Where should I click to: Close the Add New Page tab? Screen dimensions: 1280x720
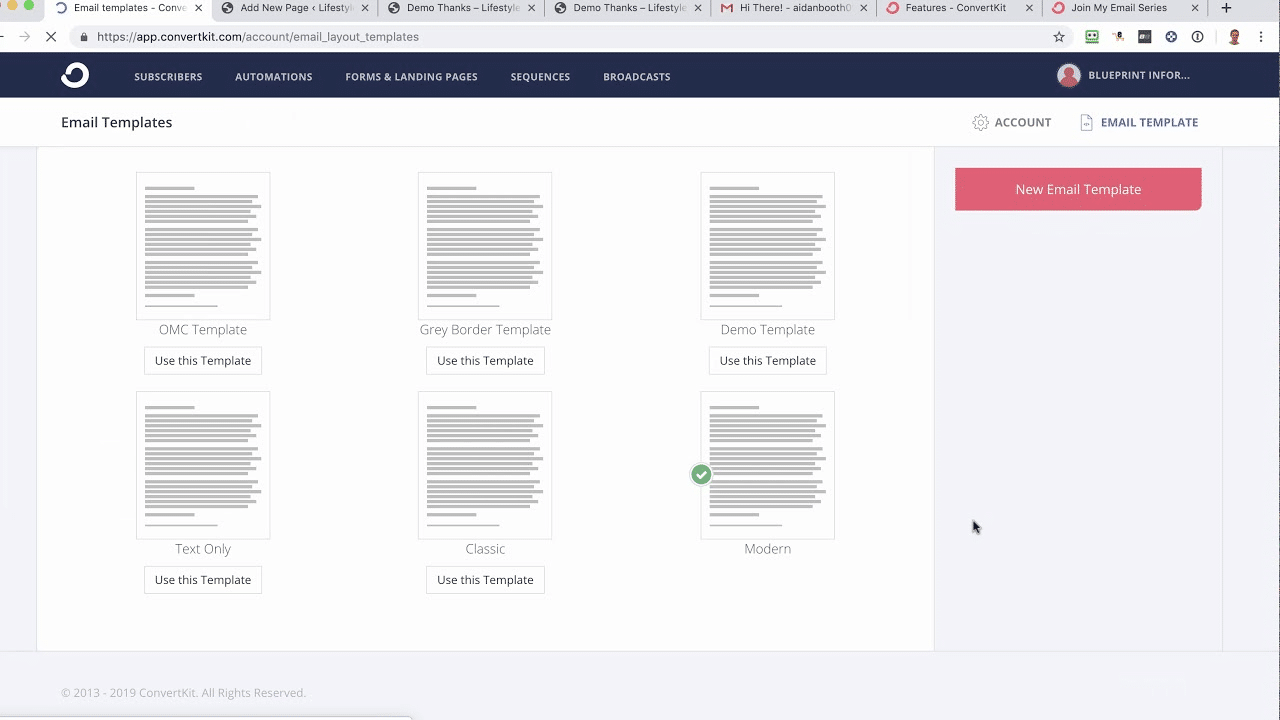coord(365,8)
